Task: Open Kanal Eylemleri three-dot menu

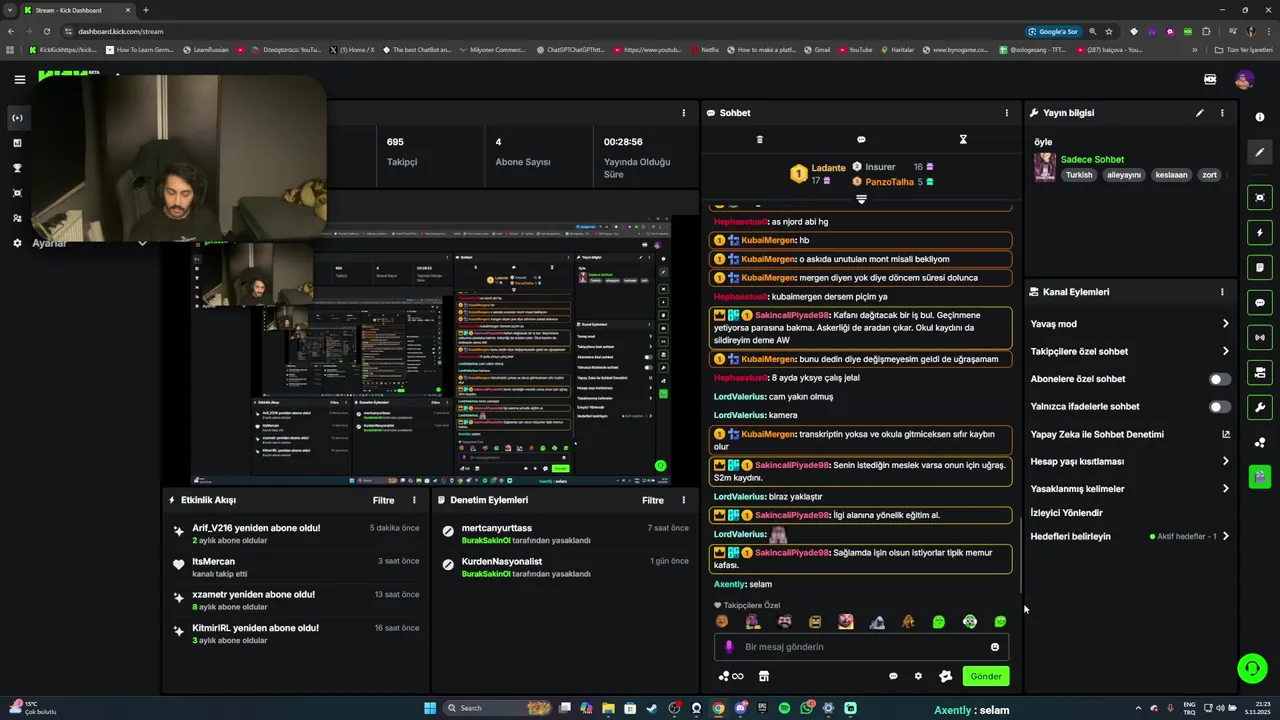Action: point(1221,292)
